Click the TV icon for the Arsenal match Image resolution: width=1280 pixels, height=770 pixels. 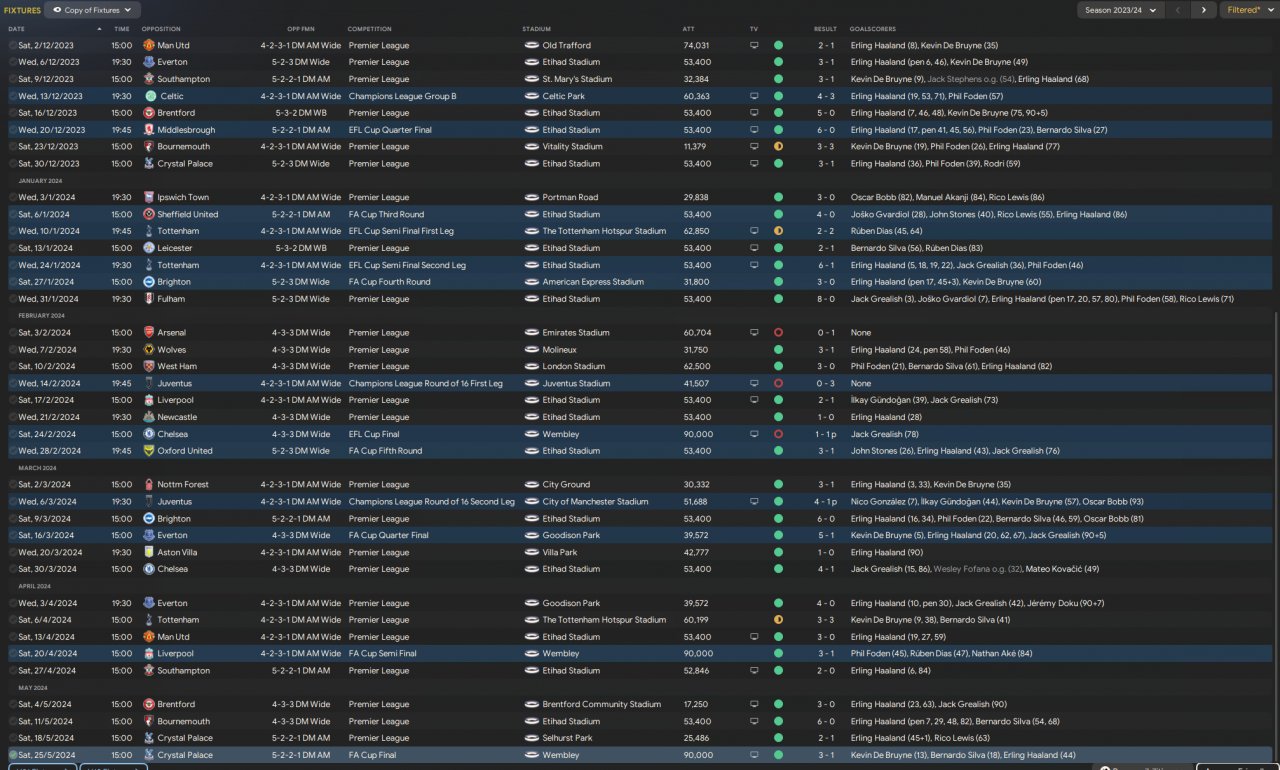tap(754, 333)
